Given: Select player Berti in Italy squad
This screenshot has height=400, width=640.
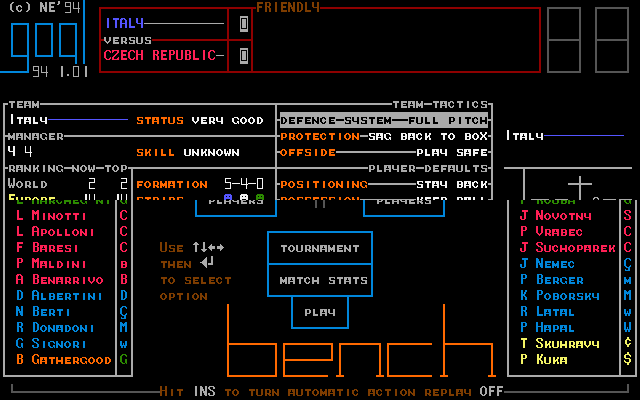Looking at the screenshot, I should [x=43, y=311].
